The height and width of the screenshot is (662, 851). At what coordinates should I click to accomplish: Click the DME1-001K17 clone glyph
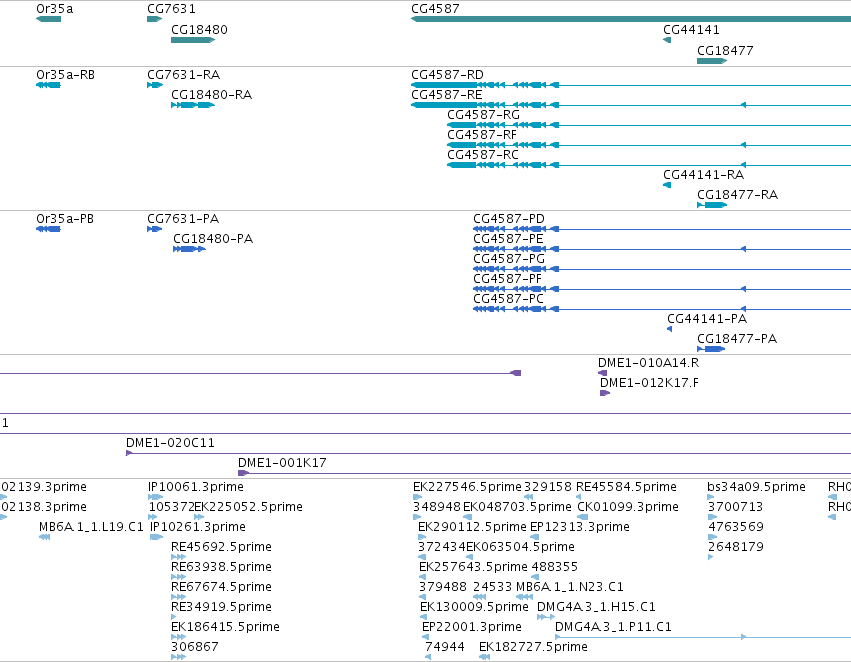(544, 473)
